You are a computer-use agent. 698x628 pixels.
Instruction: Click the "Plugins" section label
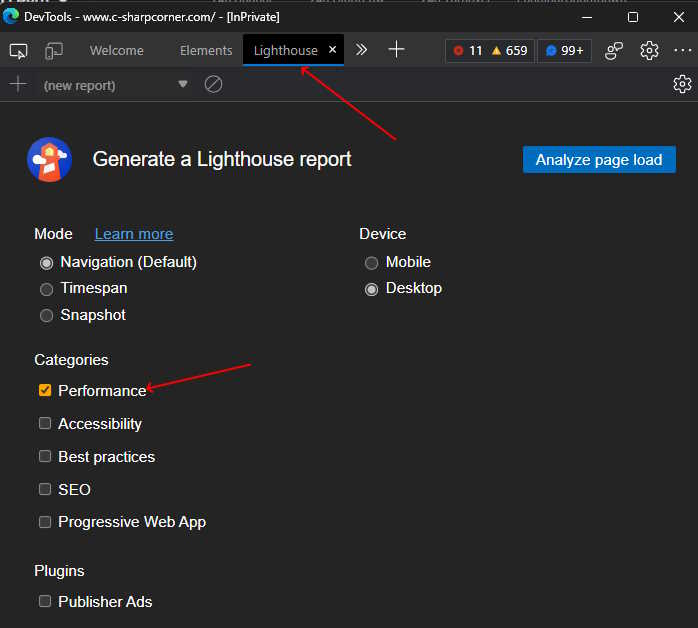(59, 571)
